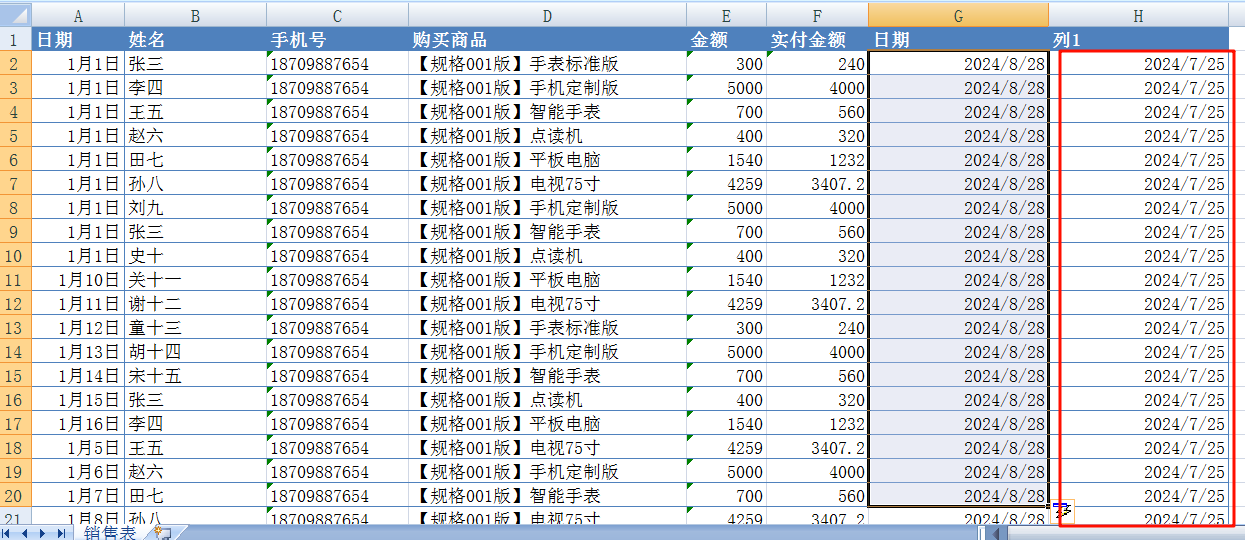Select column F header

pos(817,15)
